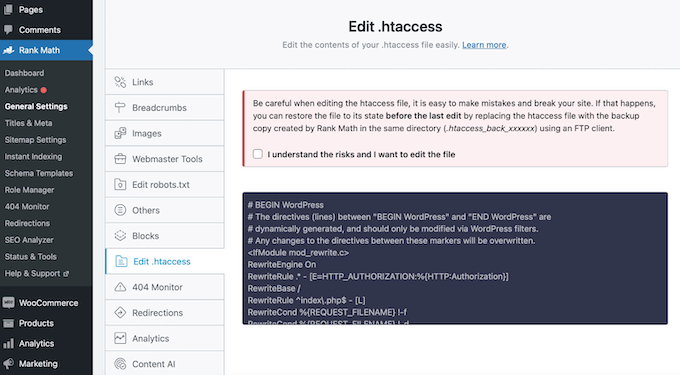Screen dimensions: 680x375
Task: Open Schema Templates submenu item
Action: tap(39, 173)
